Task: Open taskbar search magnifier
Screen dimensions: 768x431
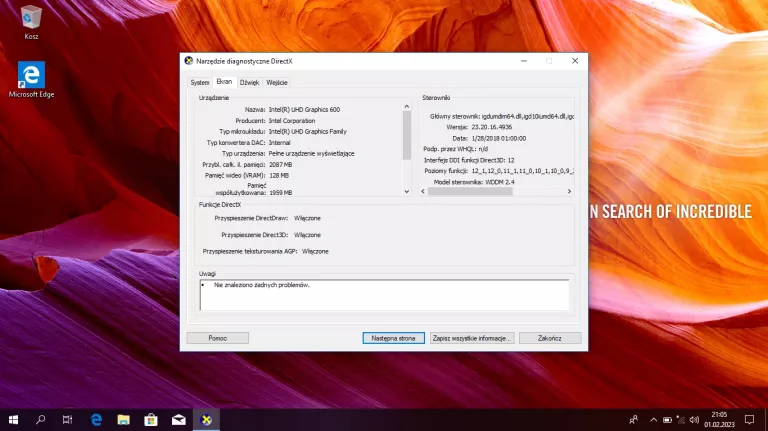Action: click(x=41, y=420)
